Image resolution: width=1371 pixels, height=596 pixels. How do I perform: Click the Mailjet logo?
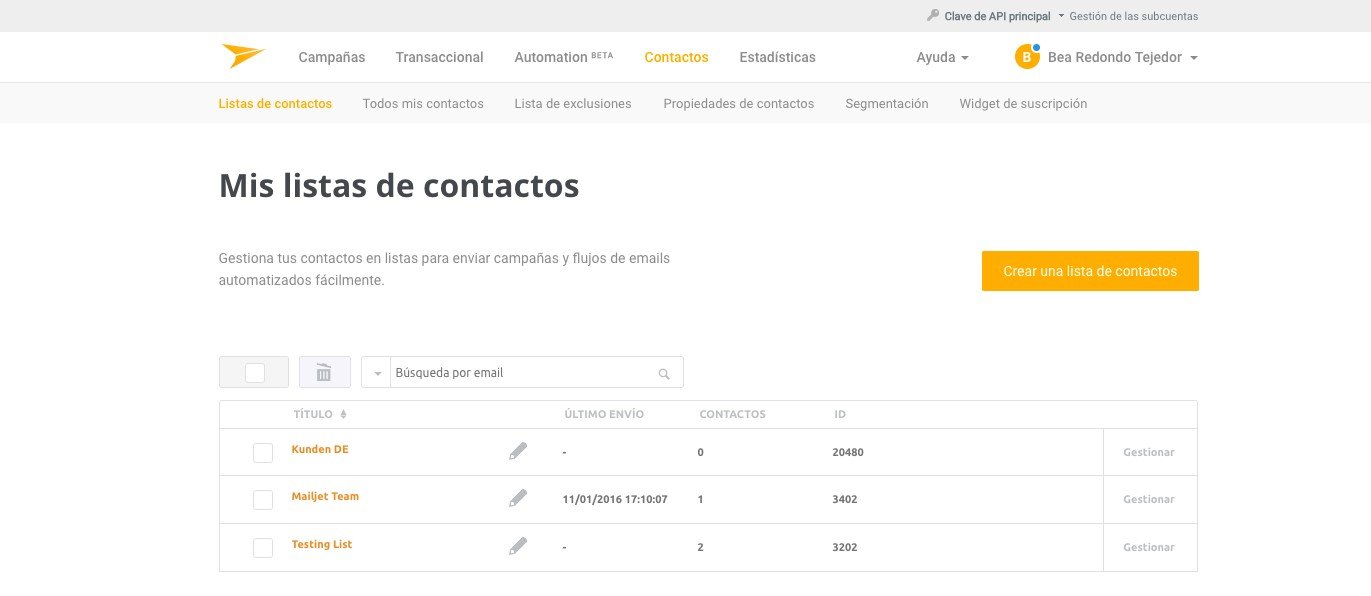(x=243, y=56)
